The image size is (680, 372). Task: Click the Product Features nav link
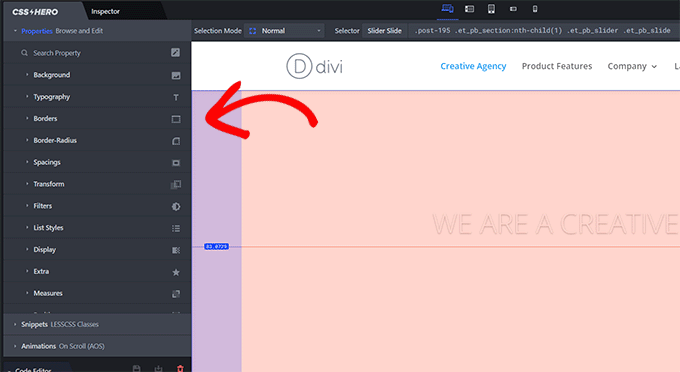click(x=557, y=66)
